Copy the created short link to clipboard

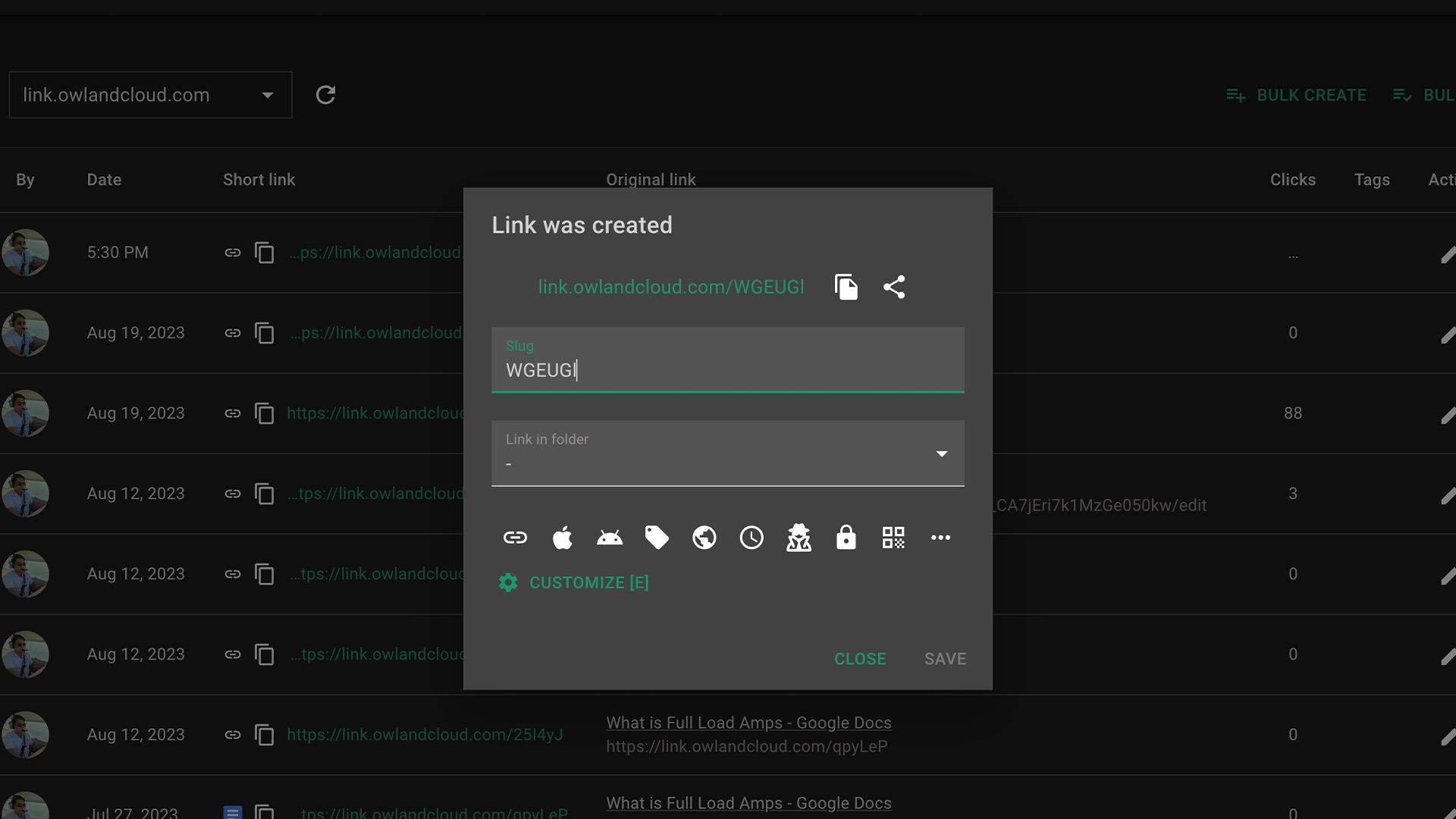pos(846,287)
